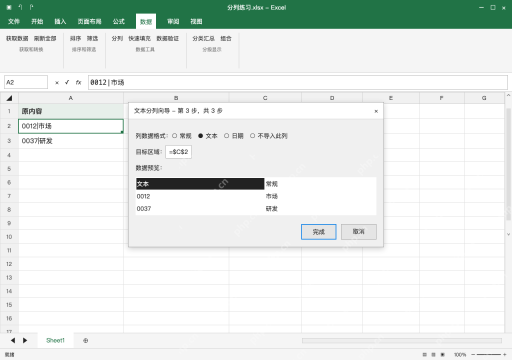The width and height of the screenshot is (512, 360).
Task: Confirm formula entry with the checkmark icon
Action: pos(67,82)
